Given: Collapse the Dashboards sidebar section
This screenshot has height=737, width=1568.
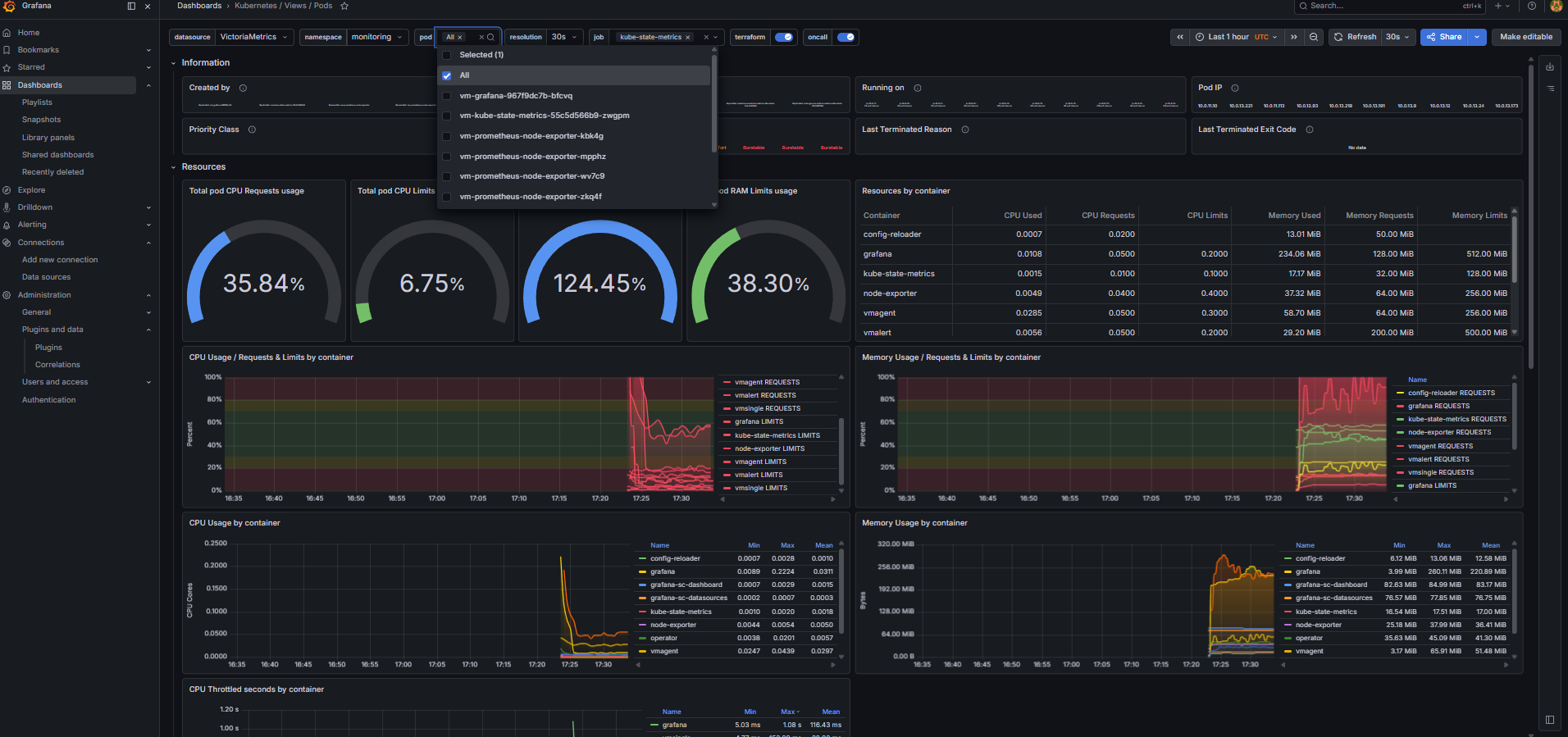Looking at the screenshot, I should (x=148, y=85).
